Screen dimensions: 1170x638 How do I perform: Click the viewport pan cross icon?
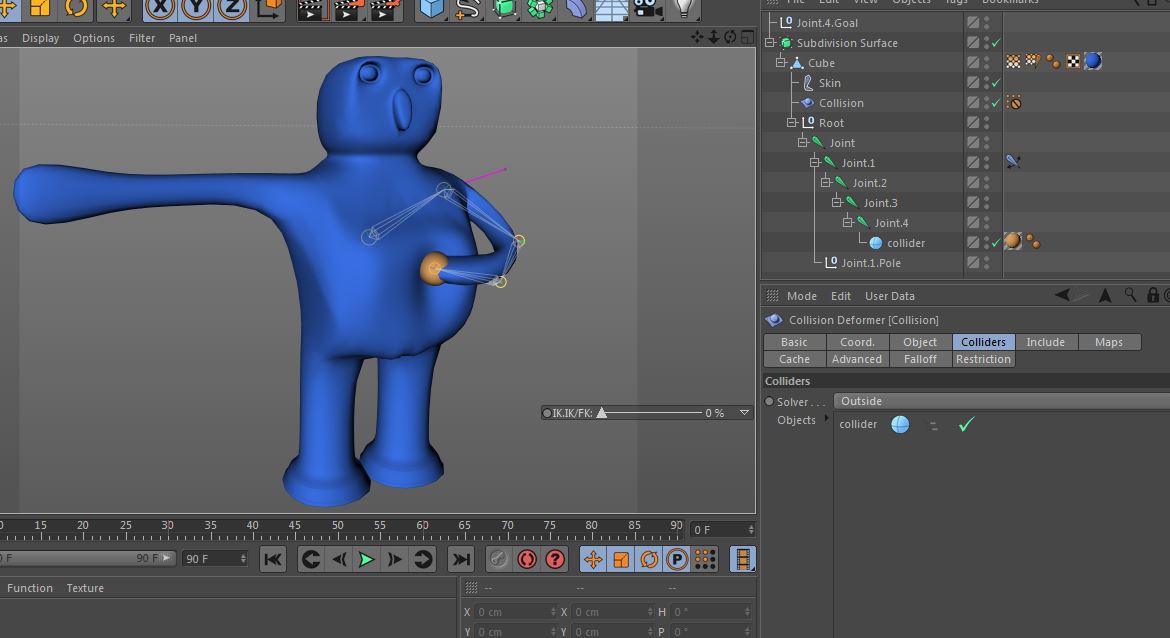697,37
